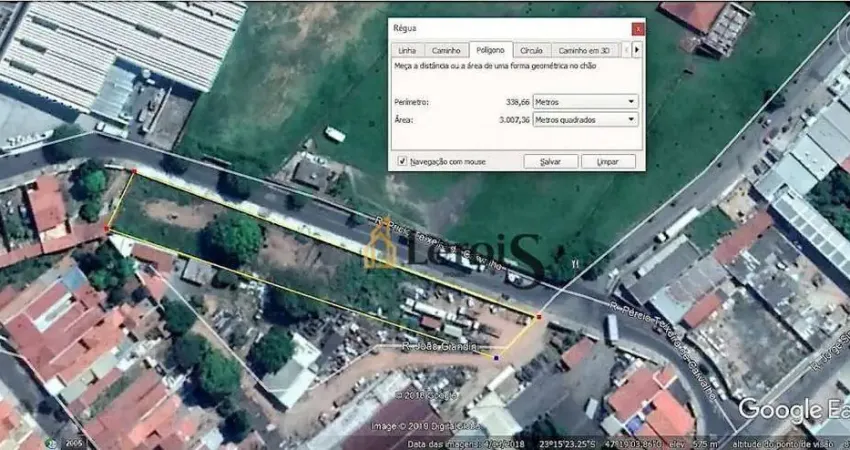Screen dimensions: 850x450
Task: Close the Régua dialog
Action: 638,28
